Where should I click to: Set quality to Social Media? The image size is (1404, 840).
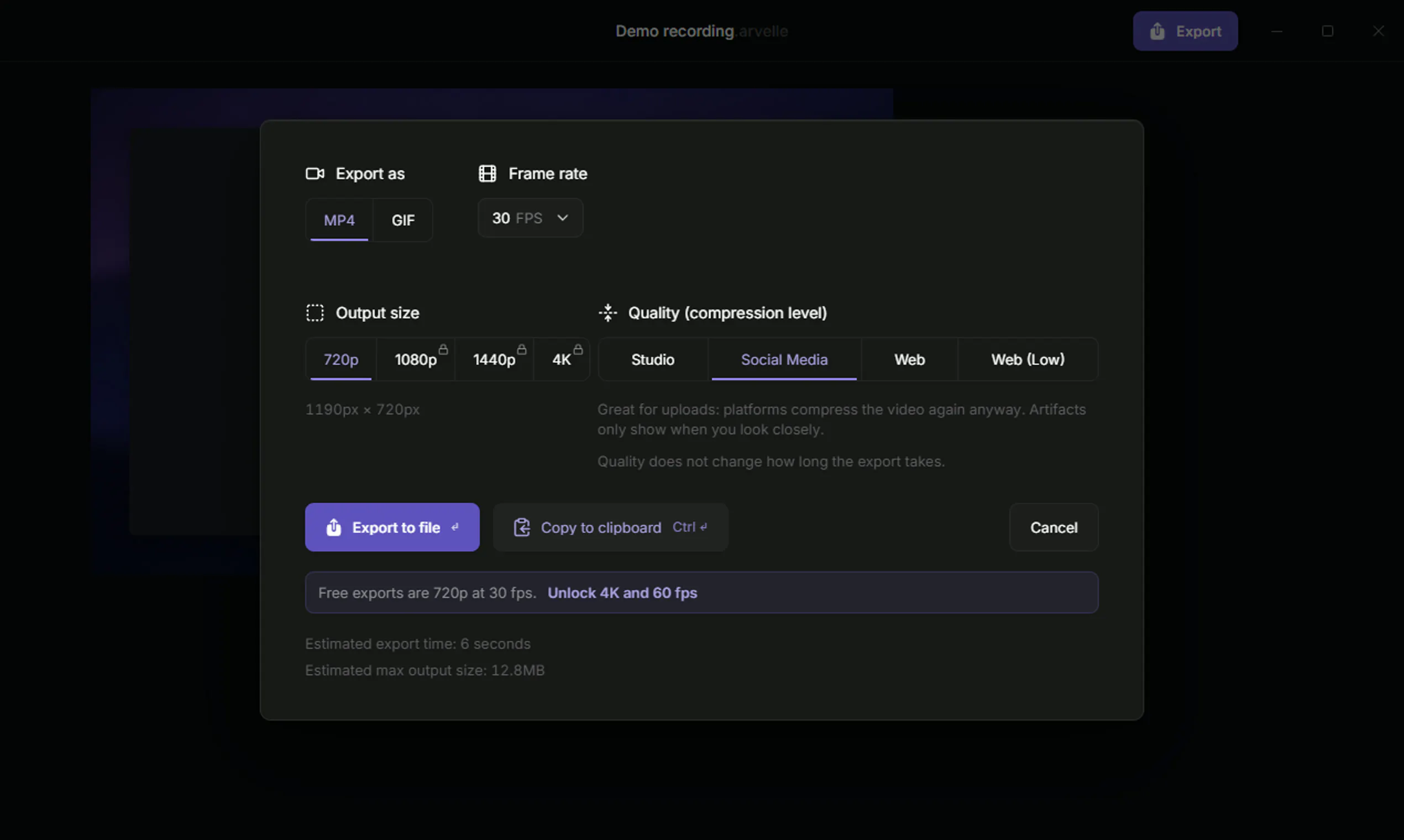pos(784,359)
